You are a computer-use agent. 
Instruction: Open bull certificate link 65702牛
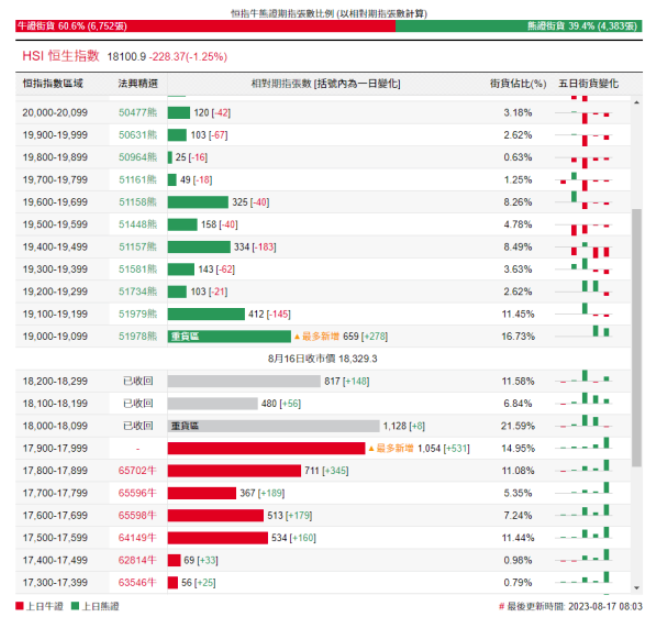coord(138,471)
